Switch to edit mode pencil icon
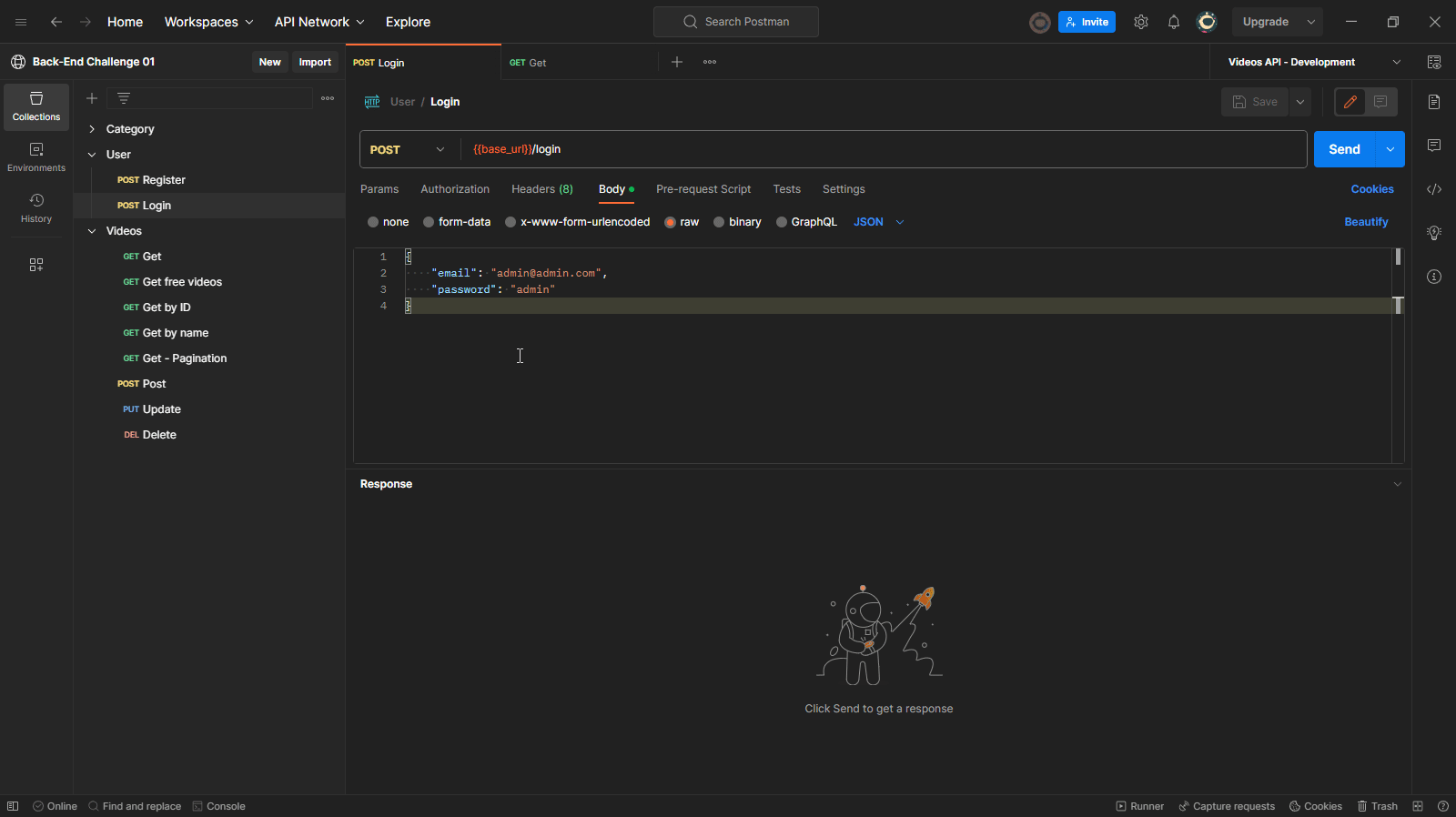The height and width of the screenshot is (817, 1456). point(1350,102)
